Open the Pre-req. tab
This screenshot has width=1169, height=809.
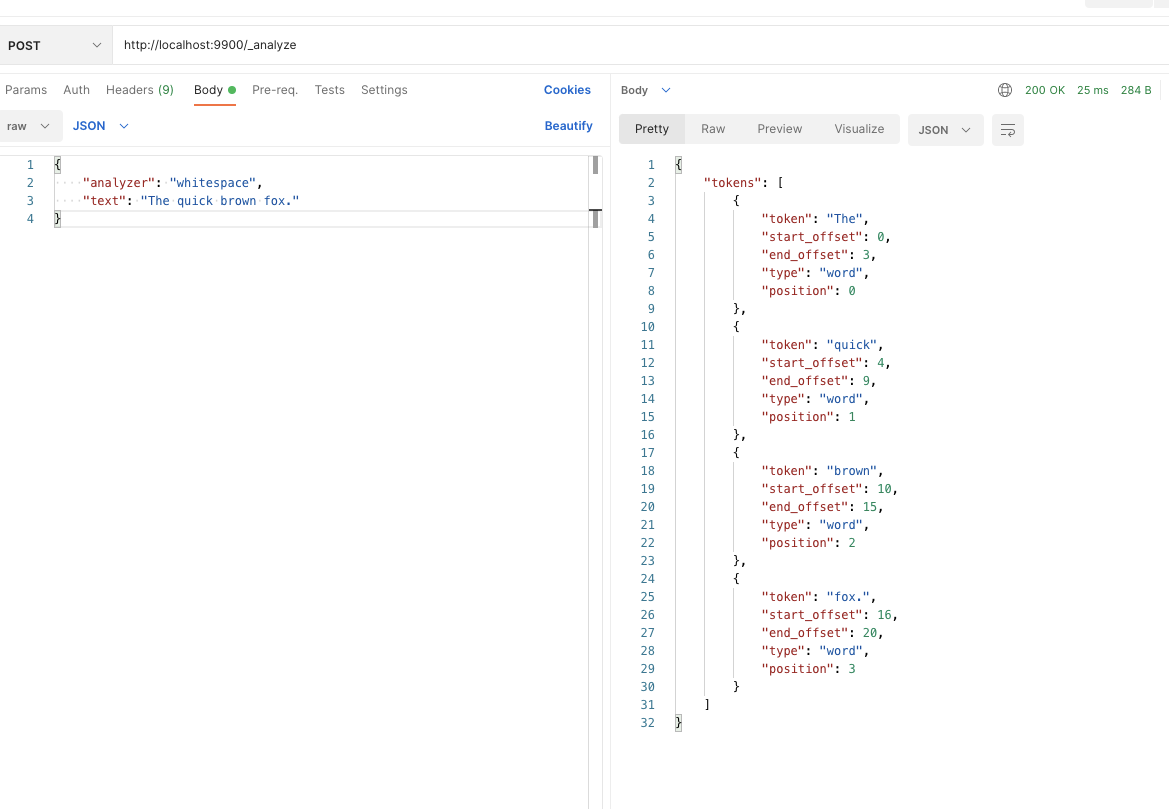(x=274, y=89)
